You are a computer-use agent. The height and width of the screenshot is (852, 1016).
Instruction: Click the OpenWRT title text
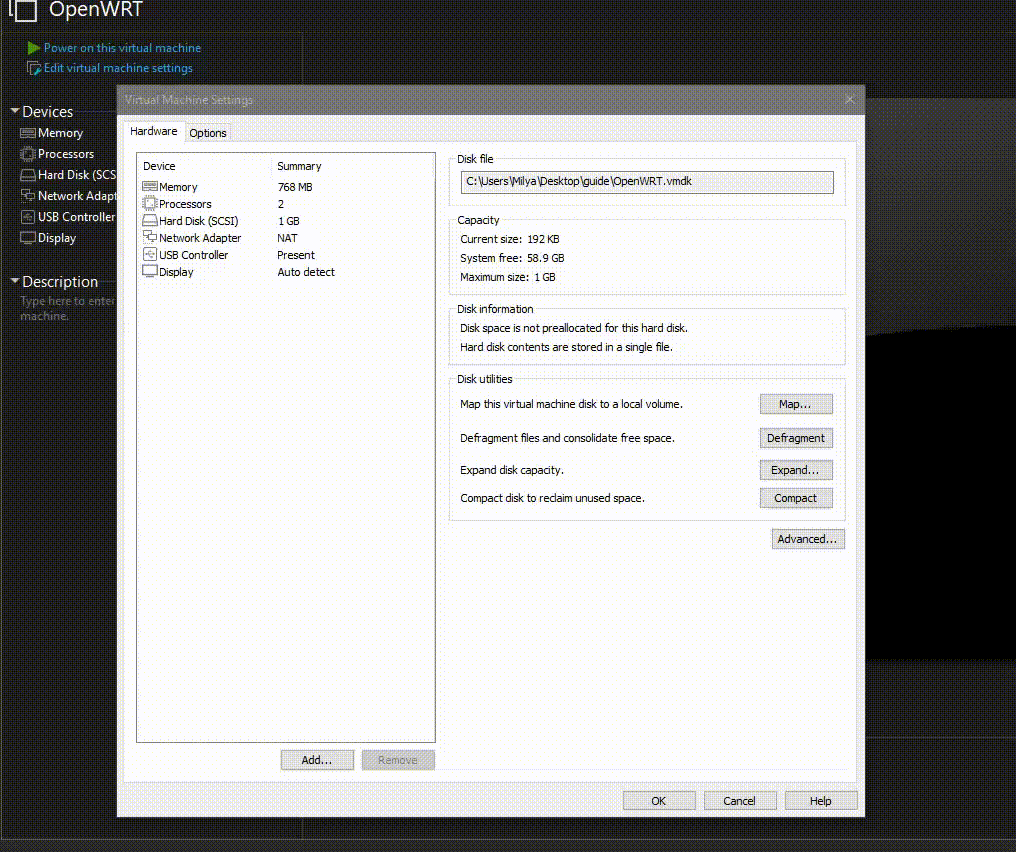(x=96, y=9)
